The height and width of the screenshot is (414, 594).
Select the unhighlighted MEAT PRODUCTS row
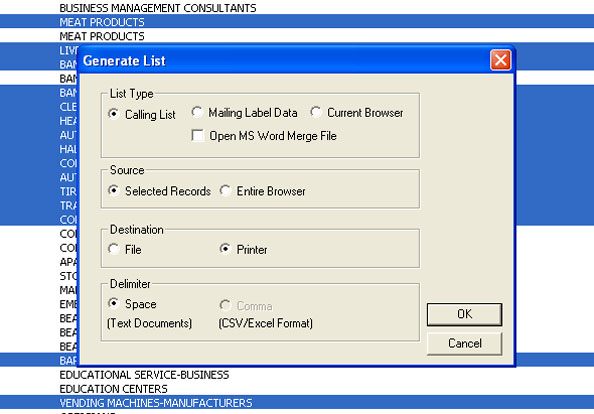(x=297, y=36)
